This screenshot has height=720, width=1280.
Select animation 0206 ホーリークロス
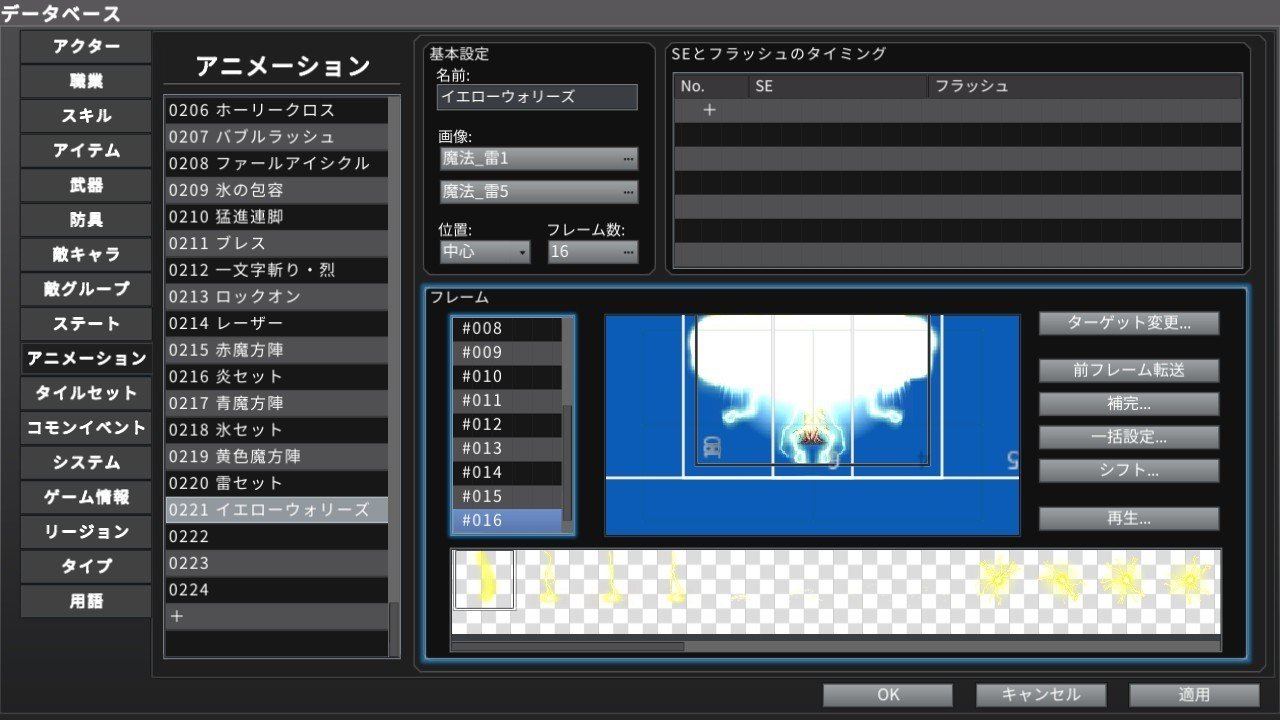pos(276,110)
